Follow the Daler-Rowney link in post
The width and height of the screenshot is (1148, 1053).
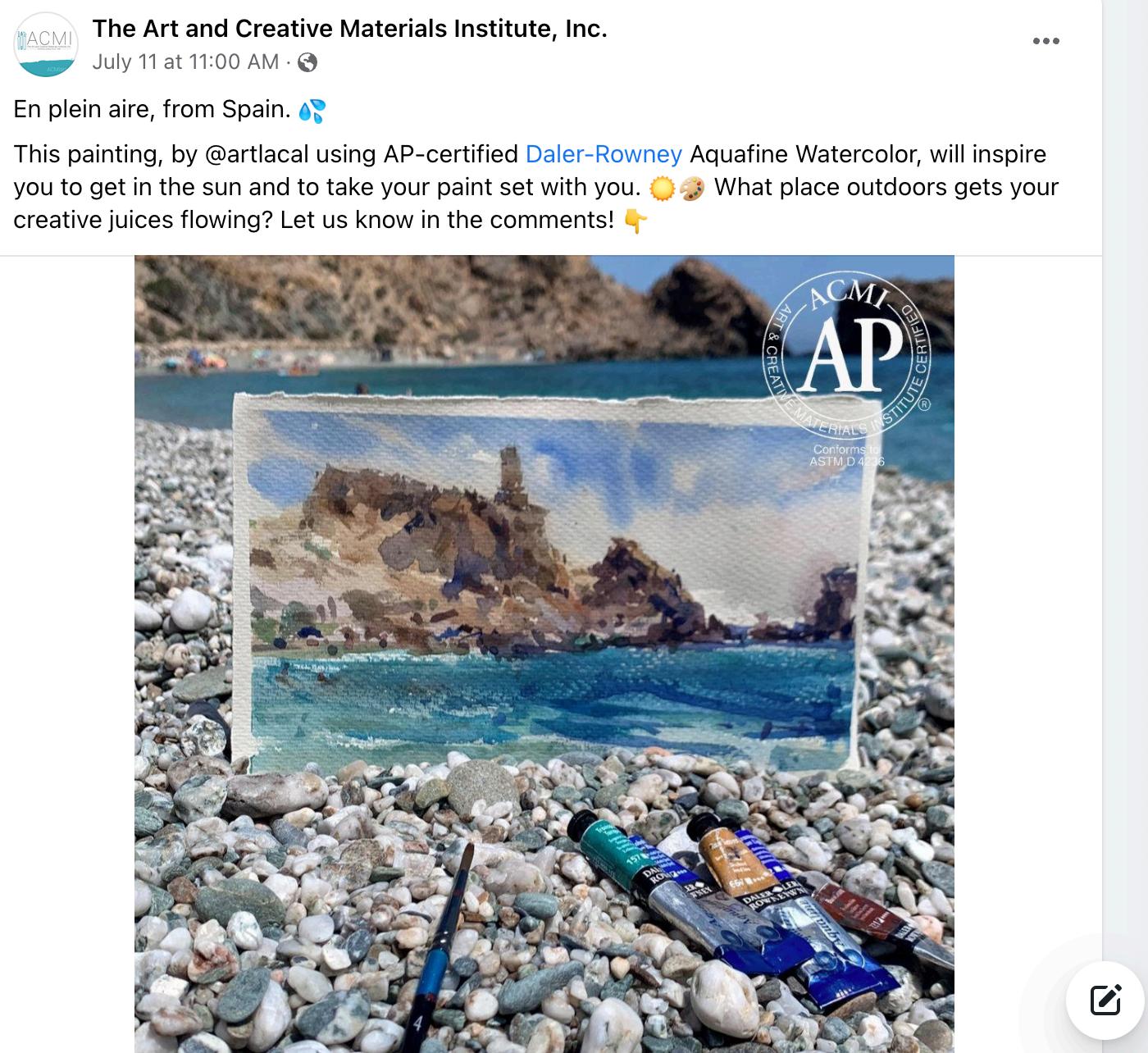604,154
